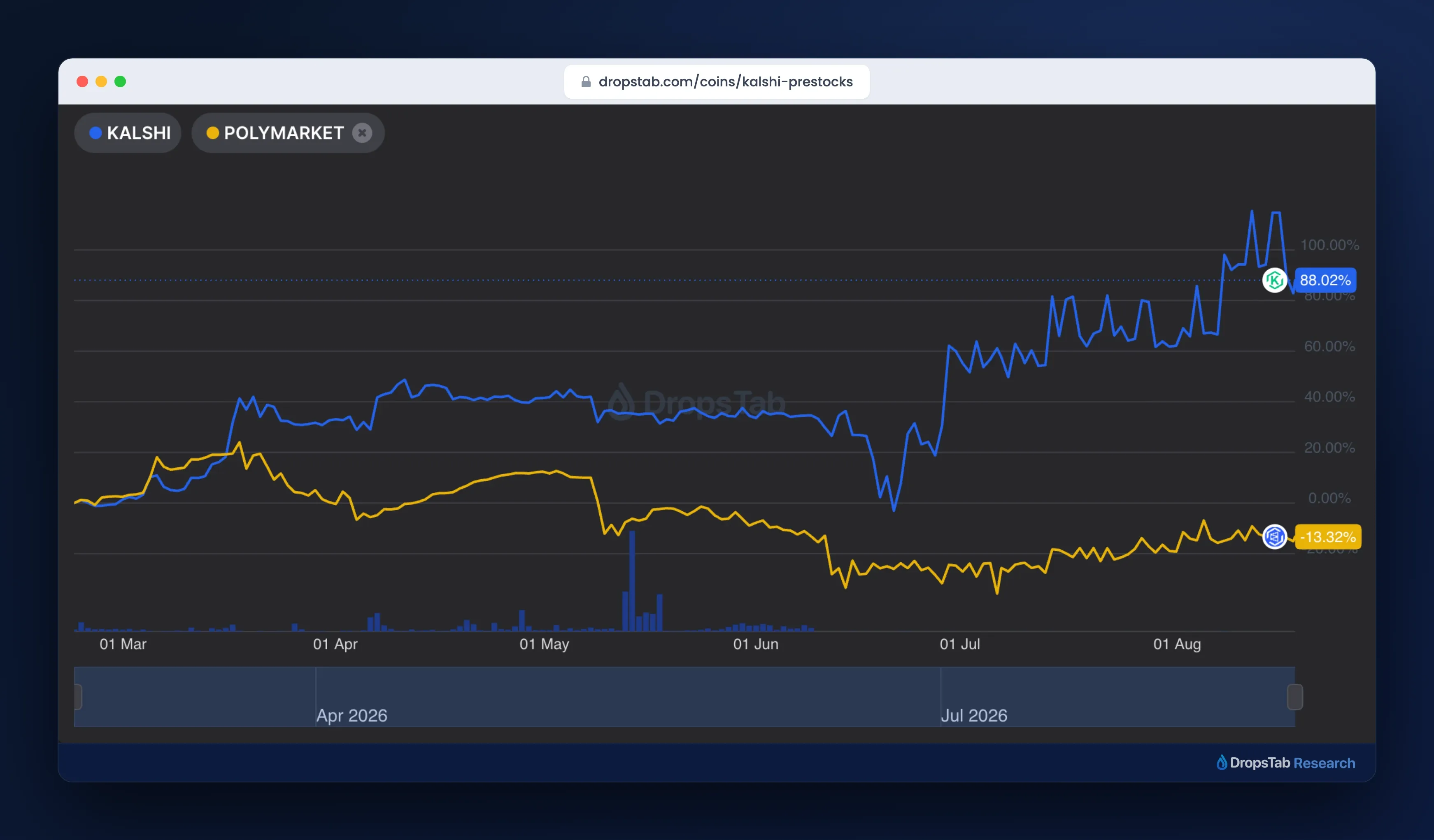Click the Apr 2026 navigator label

click(352, 715)
